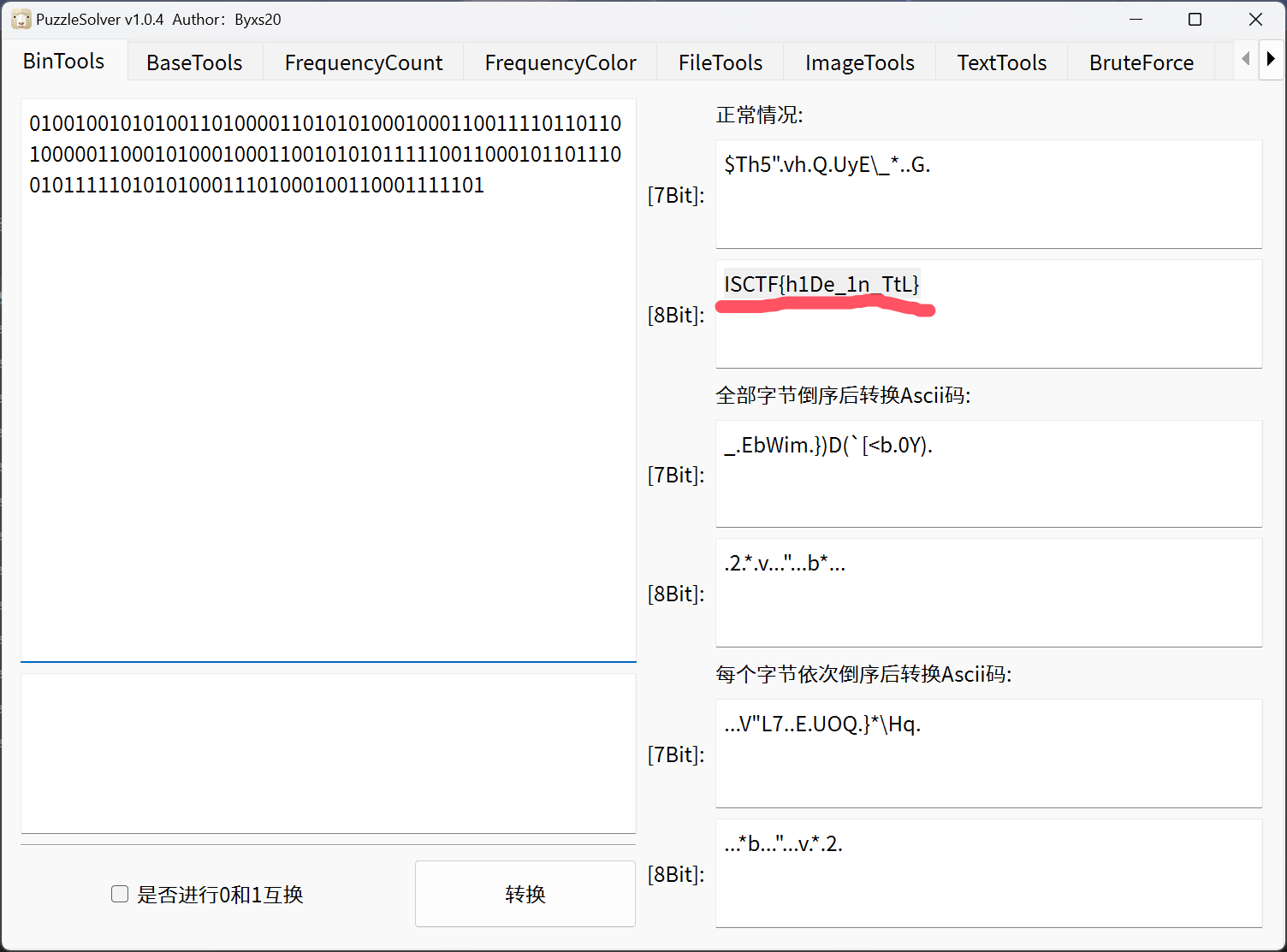Minimize the PuzzleSolver window
The width and height of the screenshot is (1287, 952).
[1136, 20]
